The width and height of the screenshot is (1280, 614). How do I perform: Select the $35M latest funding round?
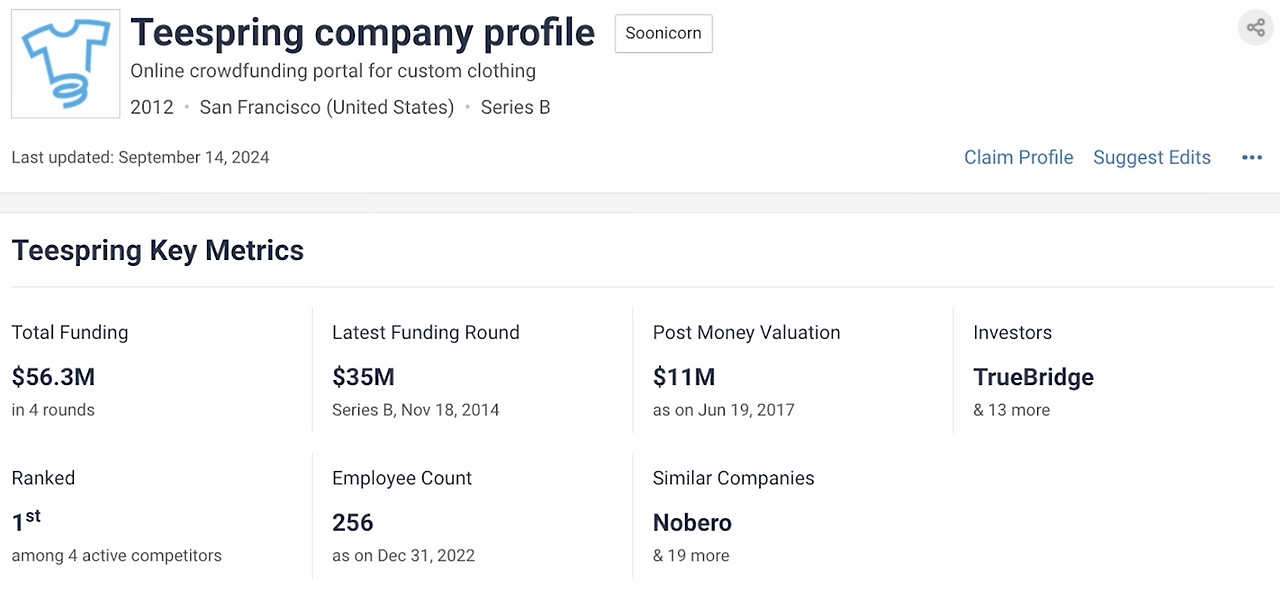pyautogui.click(x=363, y=377)
